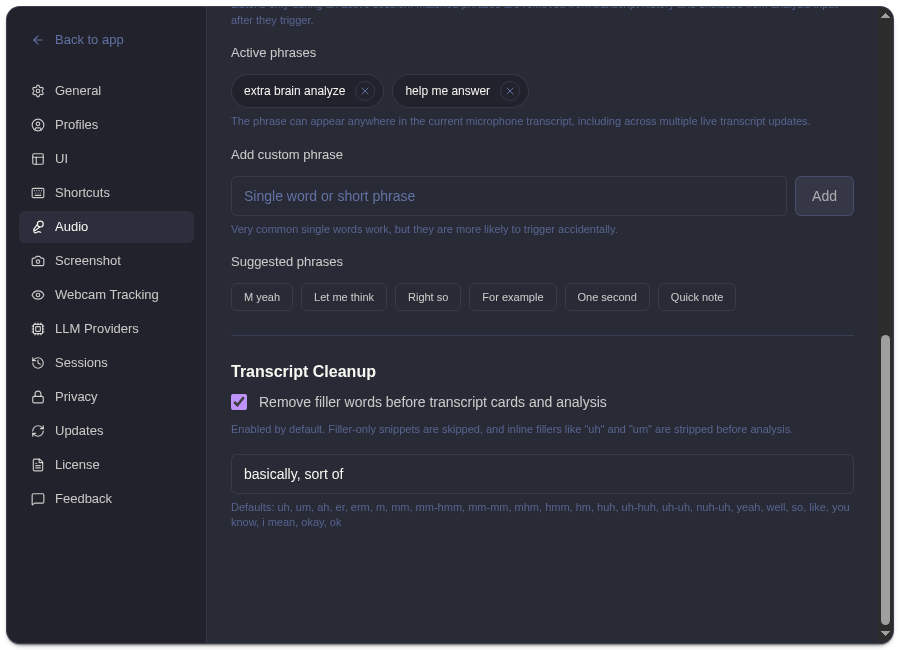Click the Sessions history icon
This screenshot has height=650, width=900.
[x=38, y=363]
